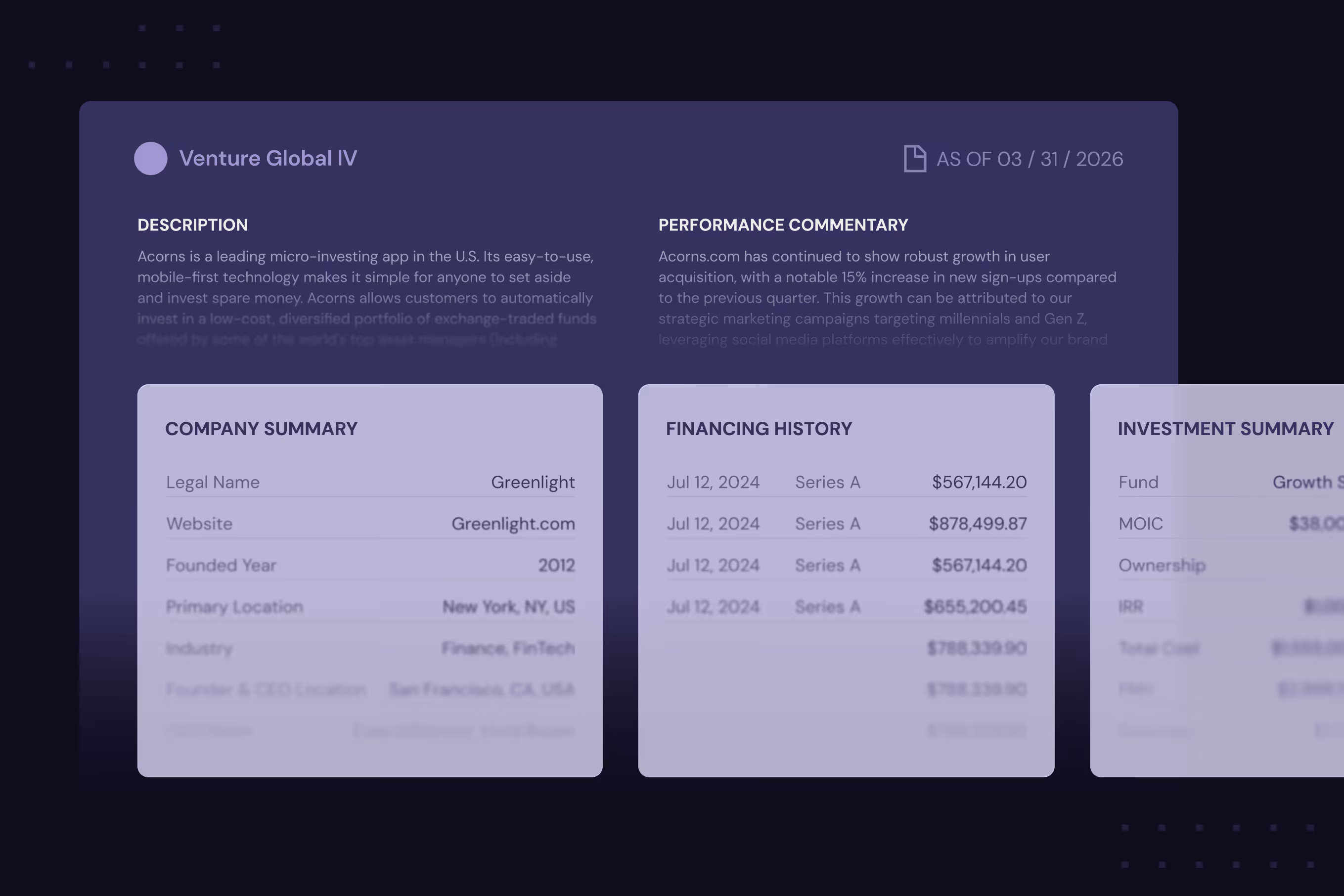Viewport: 1344px width, 896px height.
Task: Click the Acorns.com performance commentary paragraph
Action: pyautogui.click(x=888, y=298)
